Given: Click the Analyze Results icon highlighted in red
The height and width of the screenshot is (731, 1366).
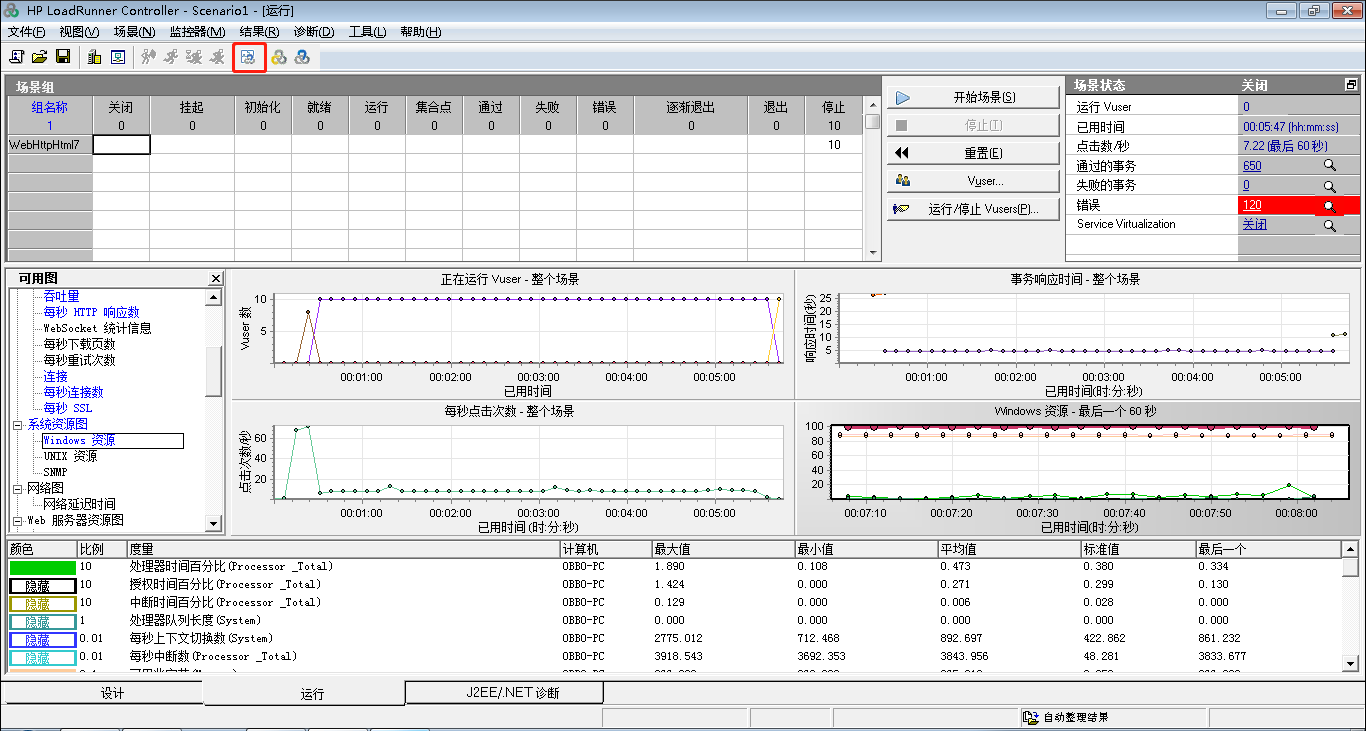Looking at the screenshot, I should click(249, 57).
